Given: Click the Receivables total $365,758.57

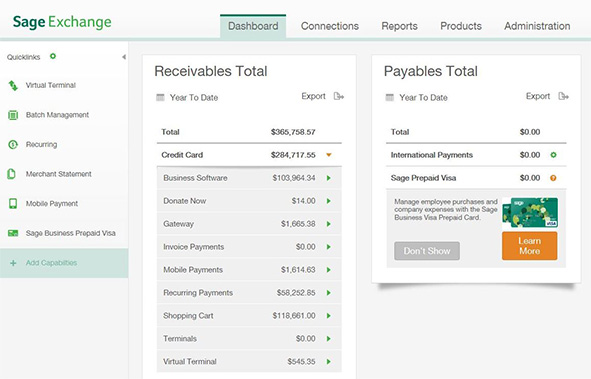Looking at the screenshot, I should pyautogui.click(x=293, y=132).
